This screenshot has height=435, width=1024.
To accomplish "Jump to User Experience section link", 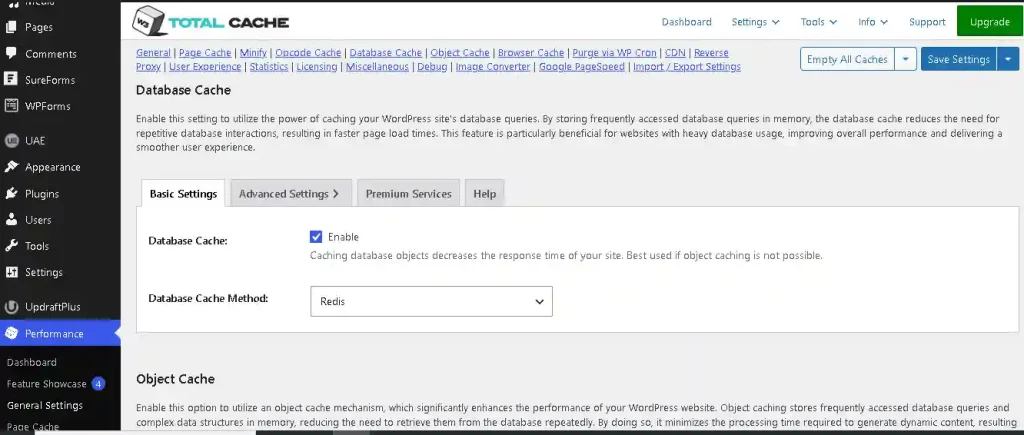I will click(205, 67).
